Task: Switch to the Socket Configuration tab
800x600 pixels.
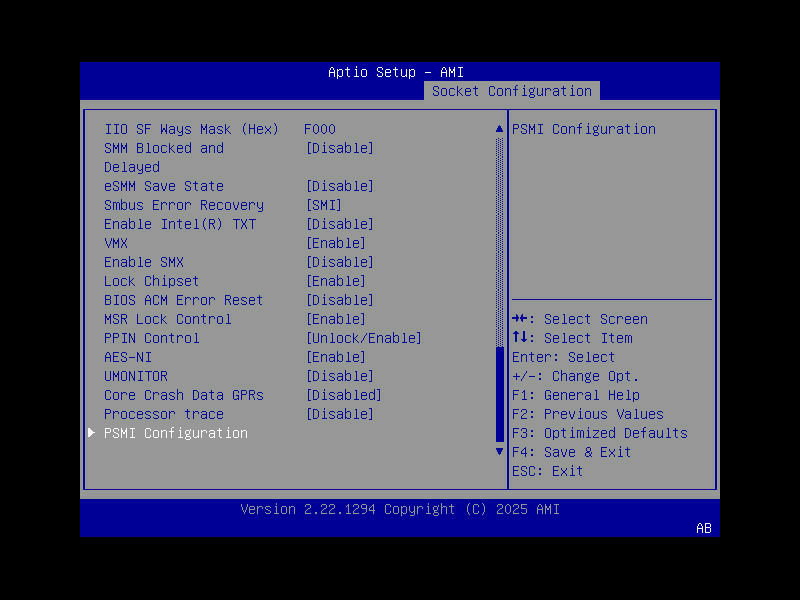Action: (x=511, y=90)
